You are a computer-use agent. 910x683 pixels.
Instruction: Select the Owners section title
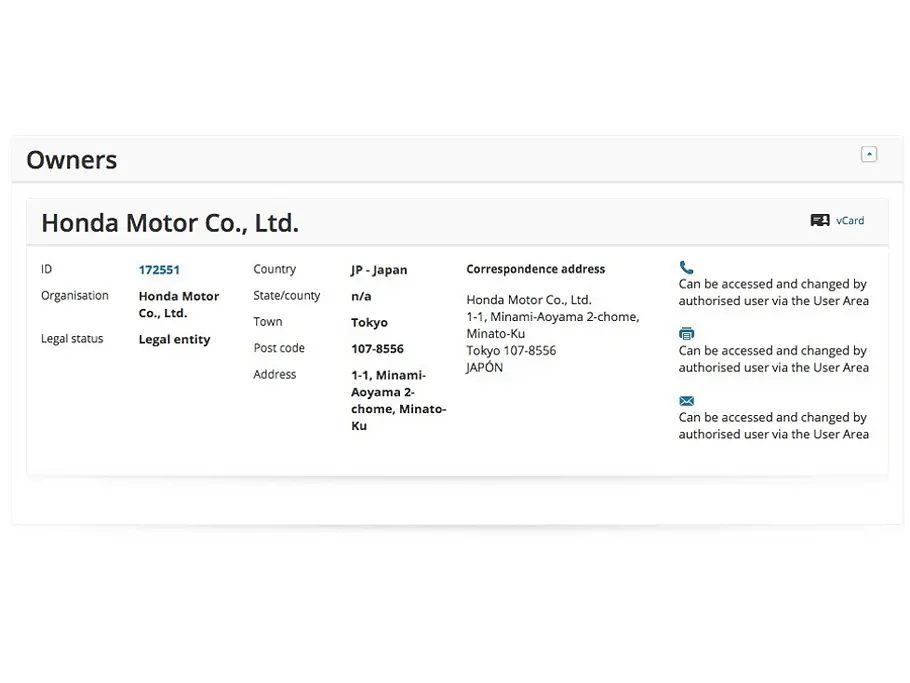[x=72, y=160]
